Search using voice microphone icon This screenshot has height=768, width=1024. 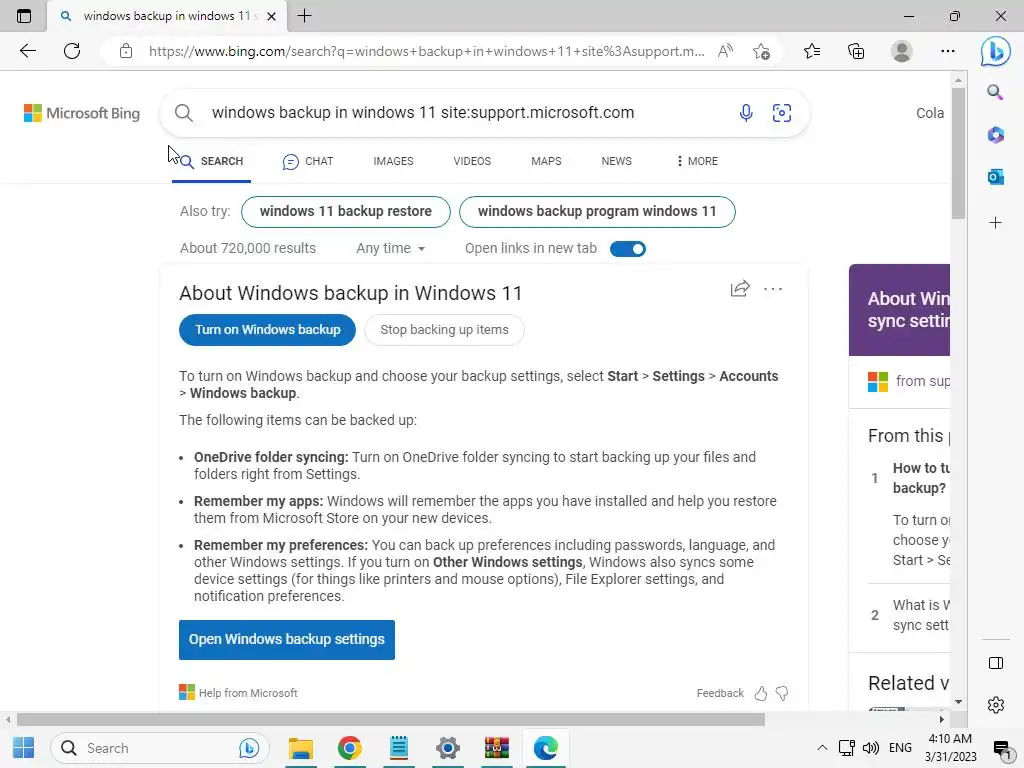tap(746, 113)
